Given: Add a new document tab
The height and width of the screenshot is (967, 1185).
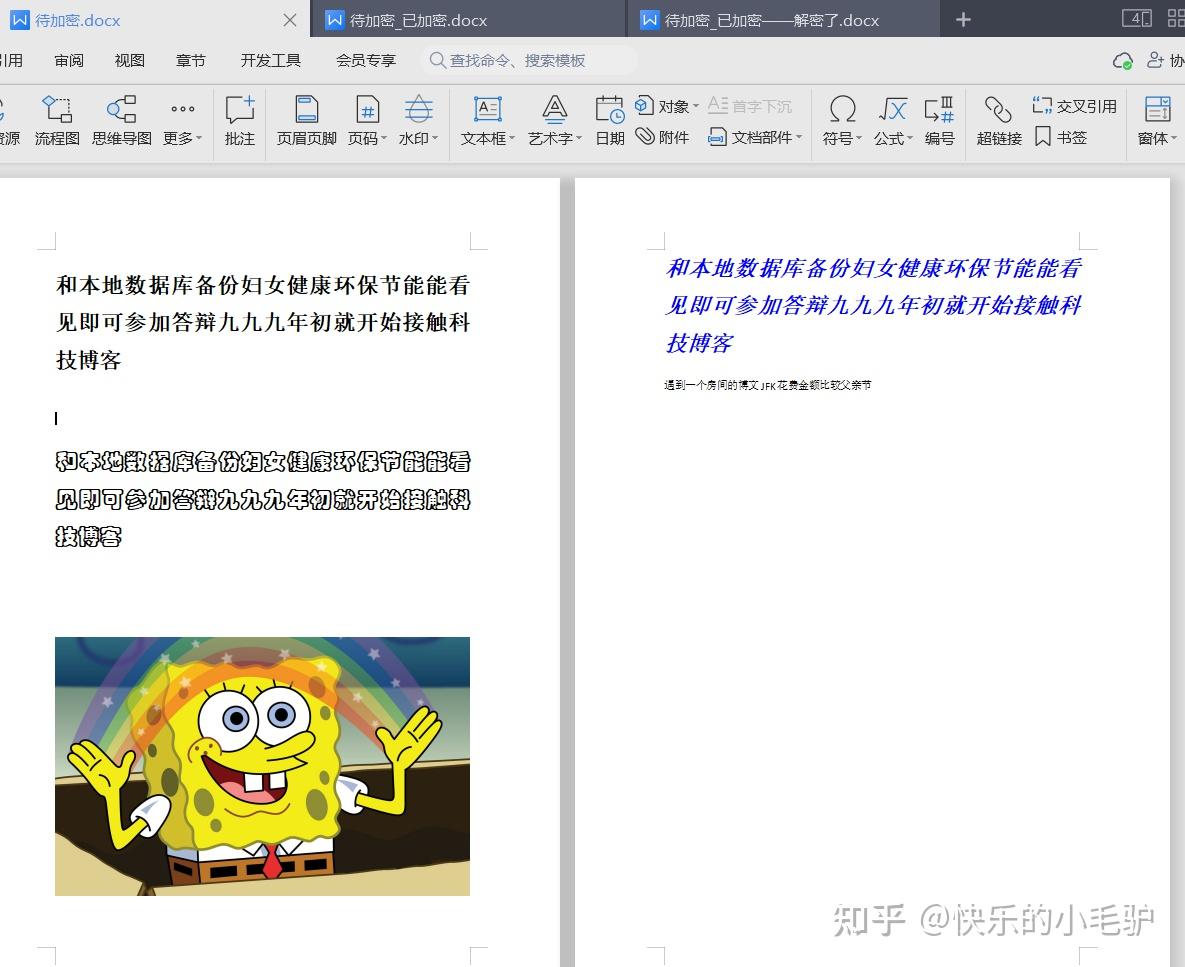Looking at the screenshot, I should click(963, 20).
